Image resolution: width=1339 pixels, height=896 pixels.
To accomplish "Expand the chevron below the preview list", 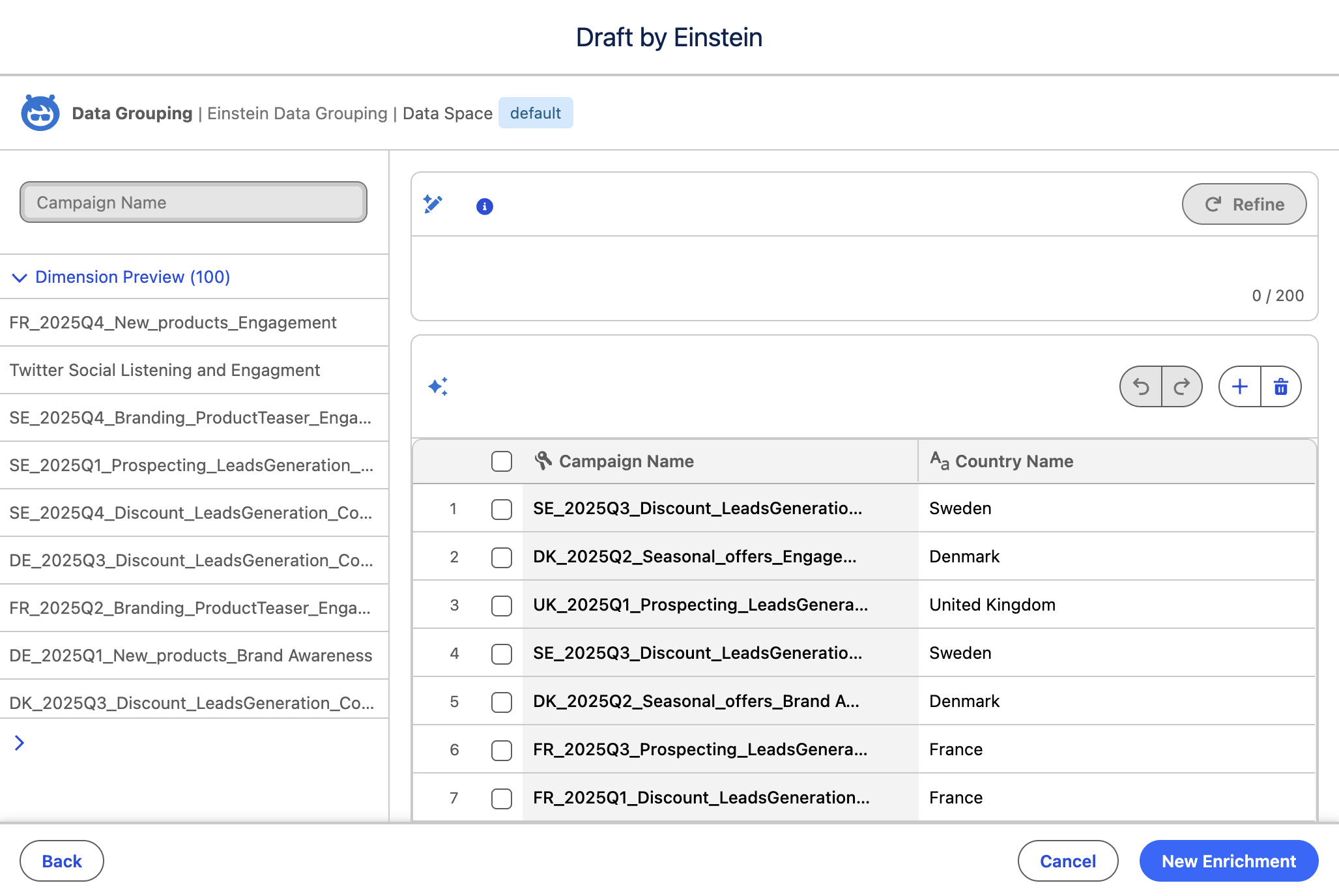I will point(20,743).
